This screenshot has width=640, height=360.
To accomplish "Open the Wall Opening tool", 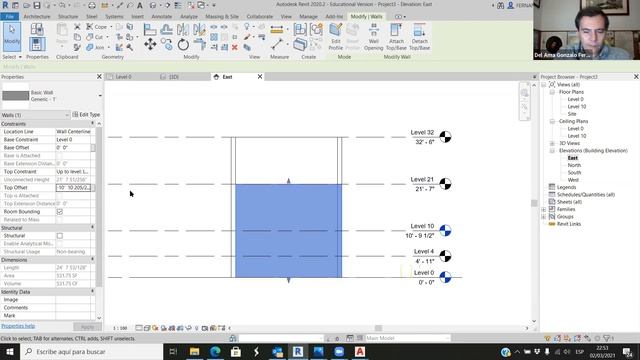I will [x=373, y=37].
